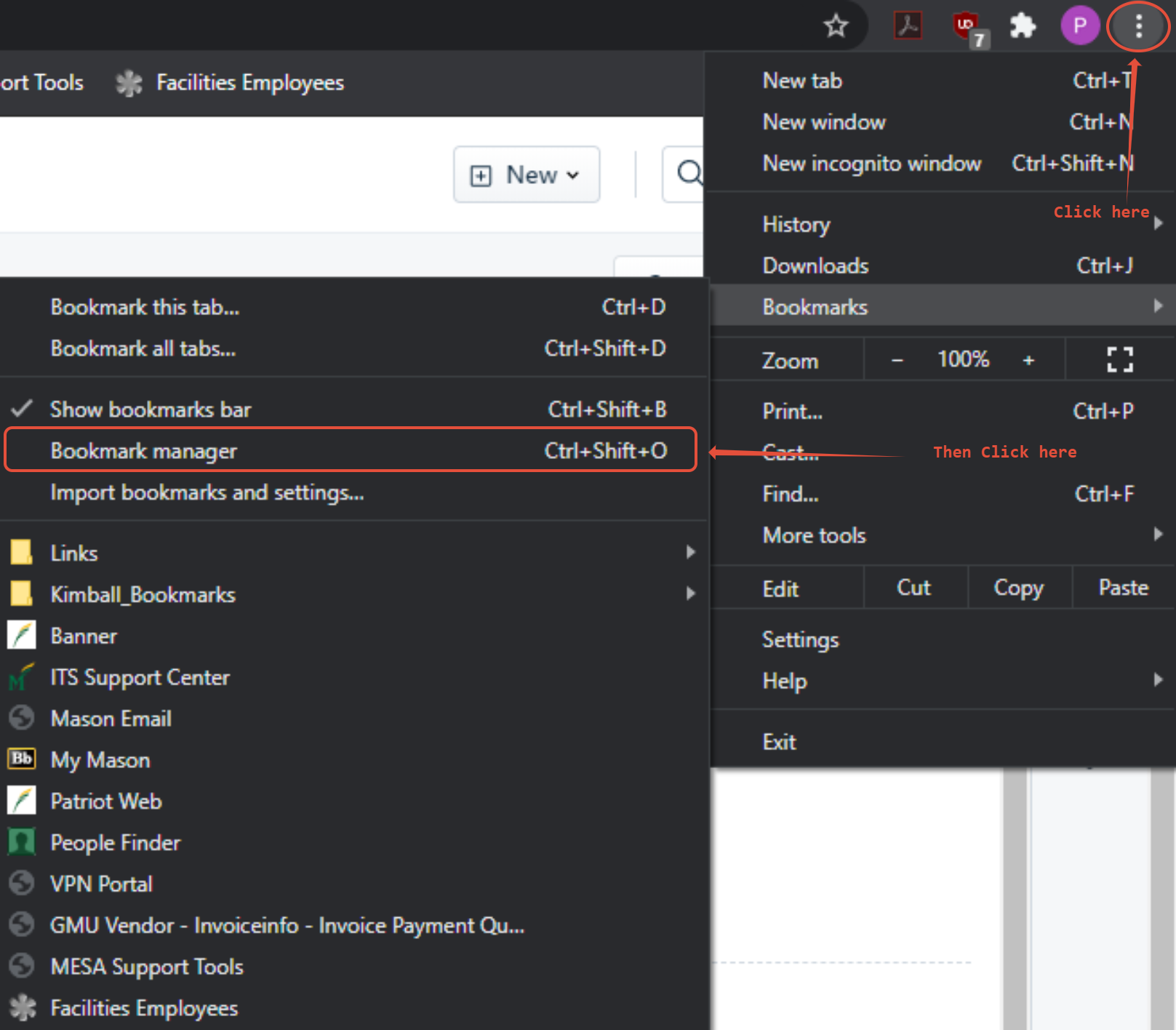This screenshot has width=1176, height=1030.
Task: Expand the Kimball_Bookmarks submenu arrow
Action: pos(690,594)
